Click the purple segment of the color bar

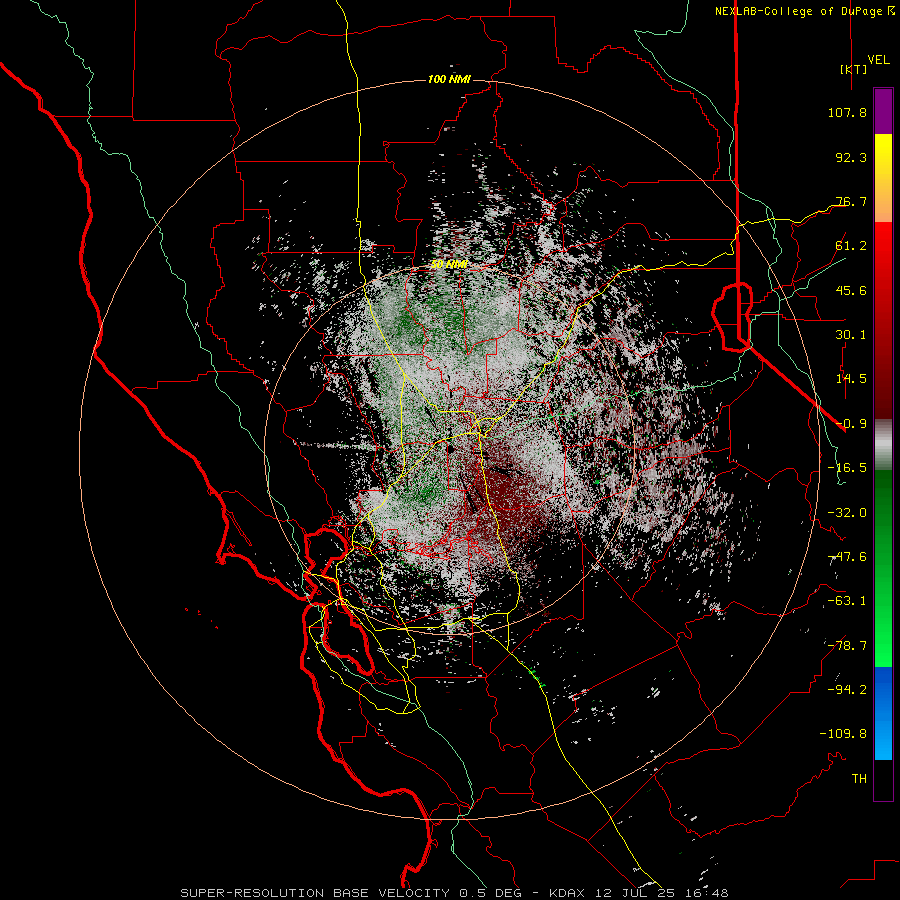coord(883,111)
